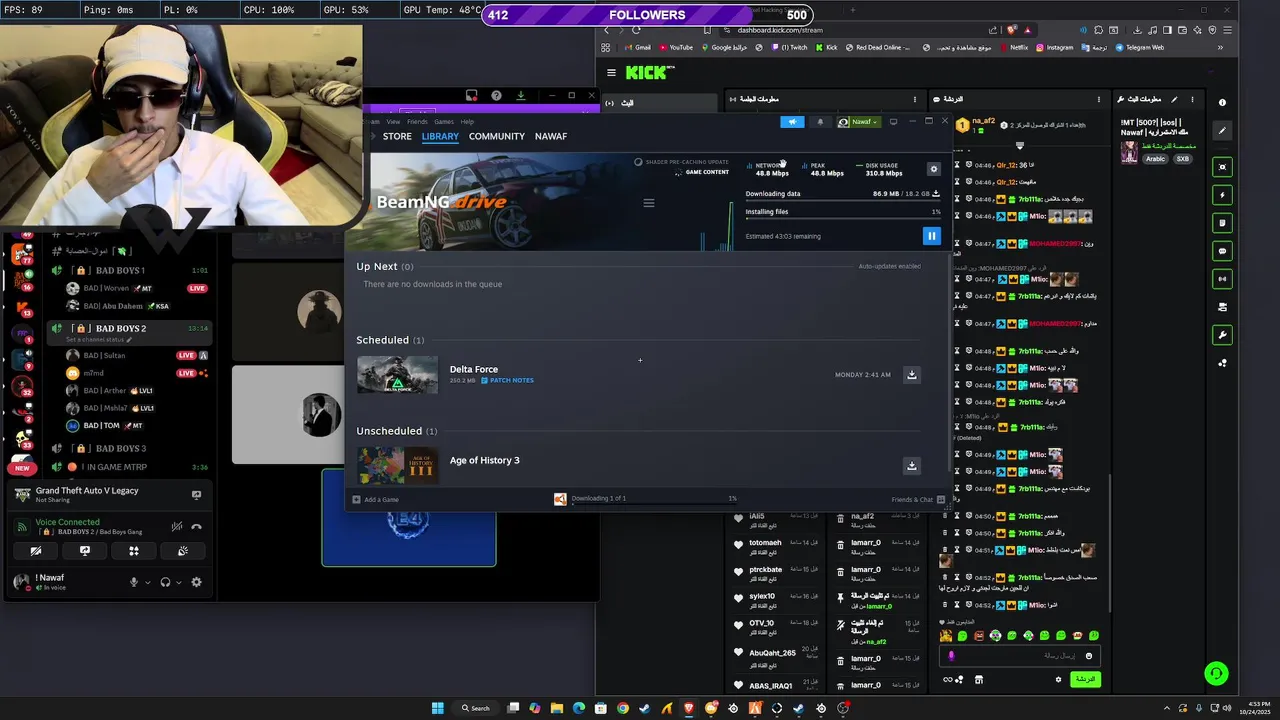The width and height of the screenshot is (1280, 720).
Task: Expand hidden bookmarks chevron
Action: point(1220,47)
